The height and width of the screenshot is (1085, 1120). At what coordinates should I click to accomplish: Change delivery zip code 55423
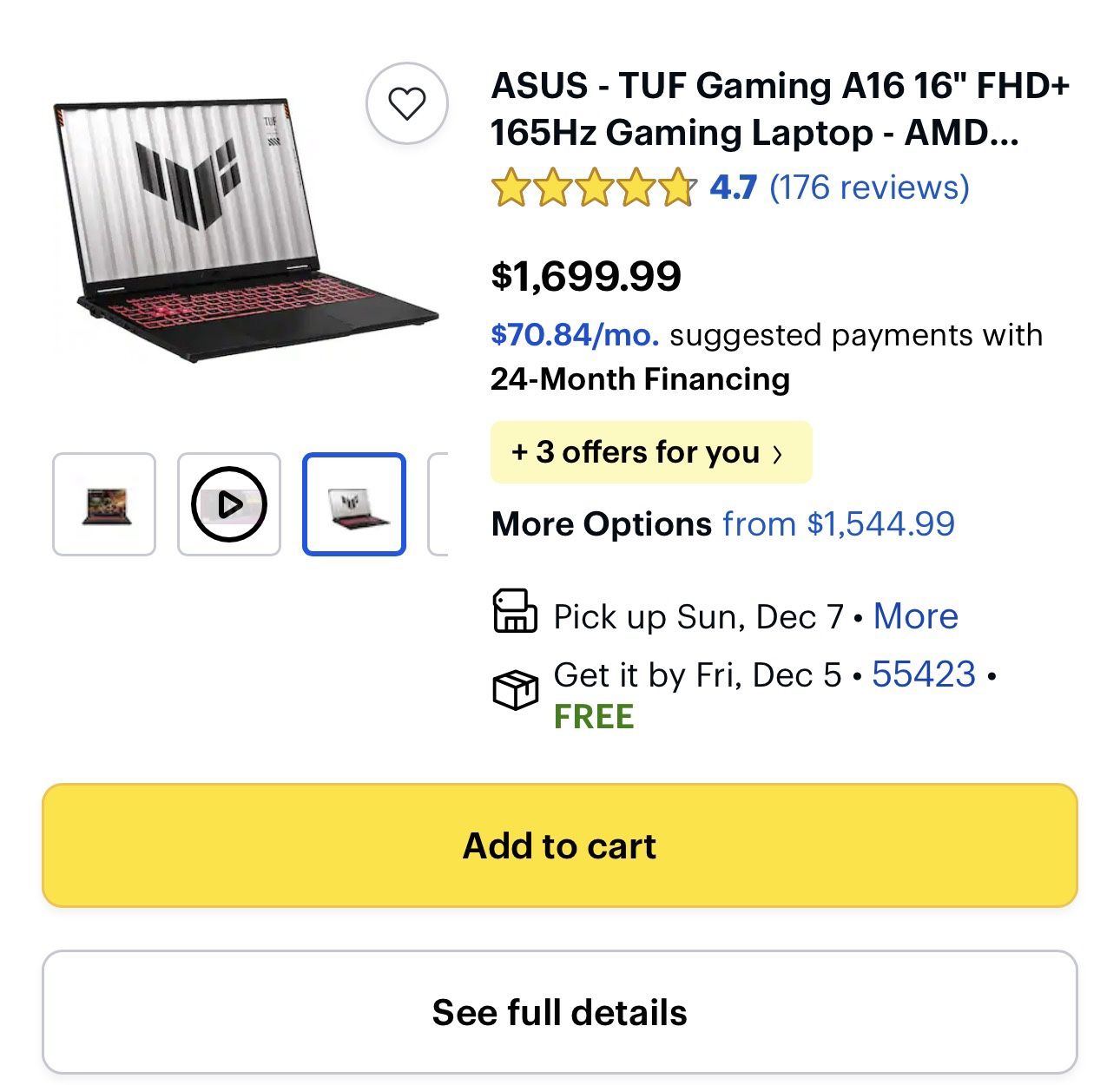pos(922,674)
